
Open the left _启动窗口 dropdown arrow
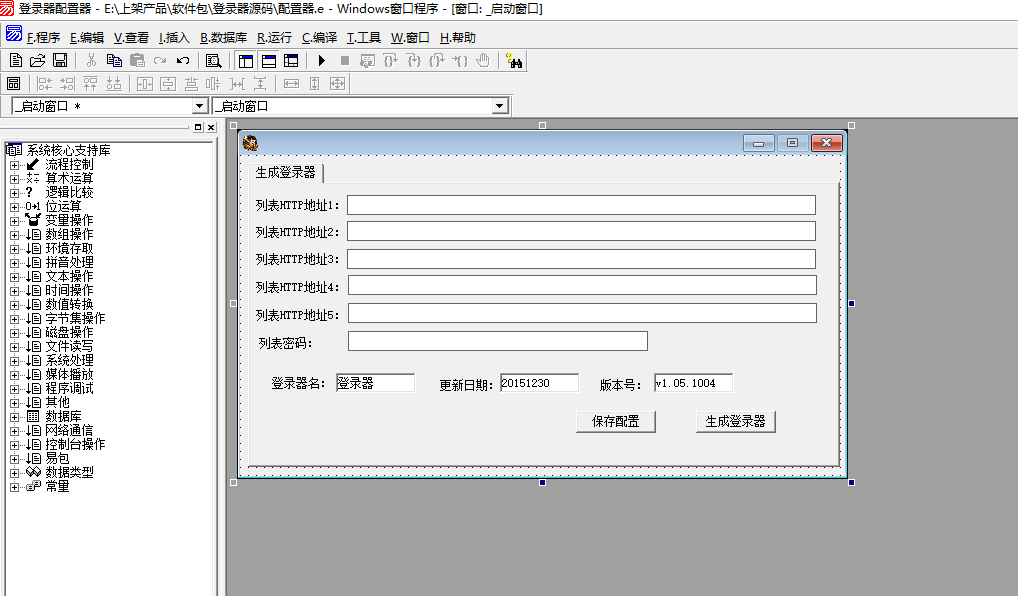point(199,106)
